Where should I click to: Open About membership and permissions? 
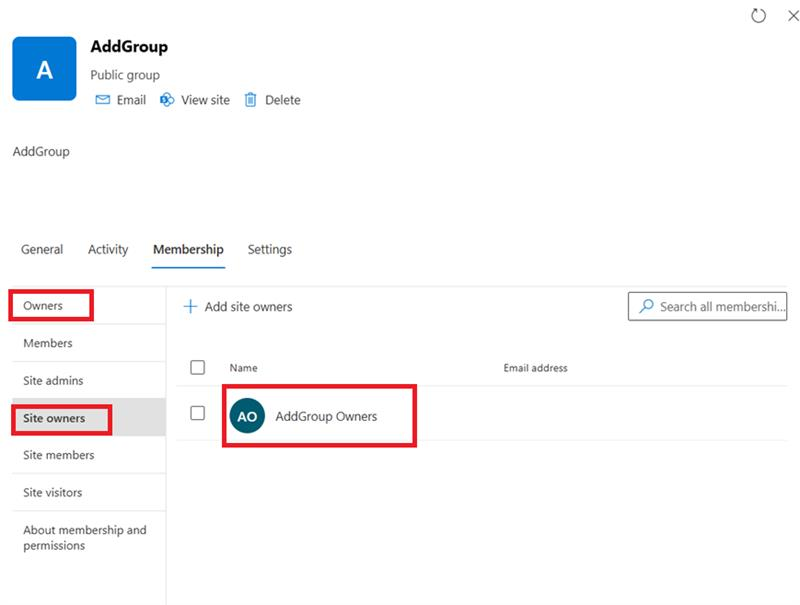(85, 538)
